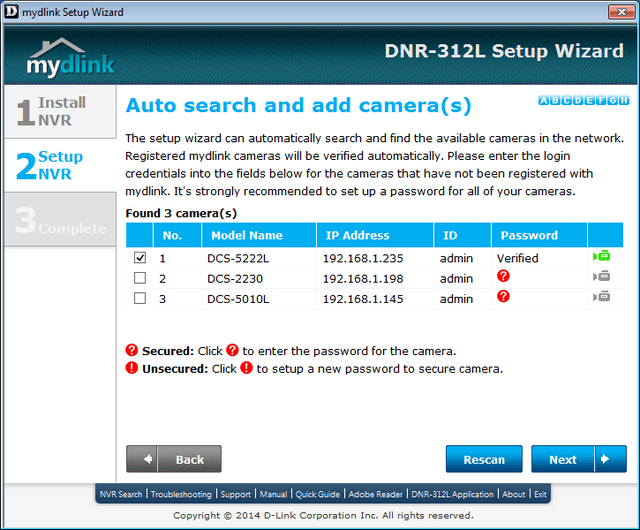Click the D-Link icon in title bar
Viewport: 640px width, 530px height.
[x=11, y=12]
